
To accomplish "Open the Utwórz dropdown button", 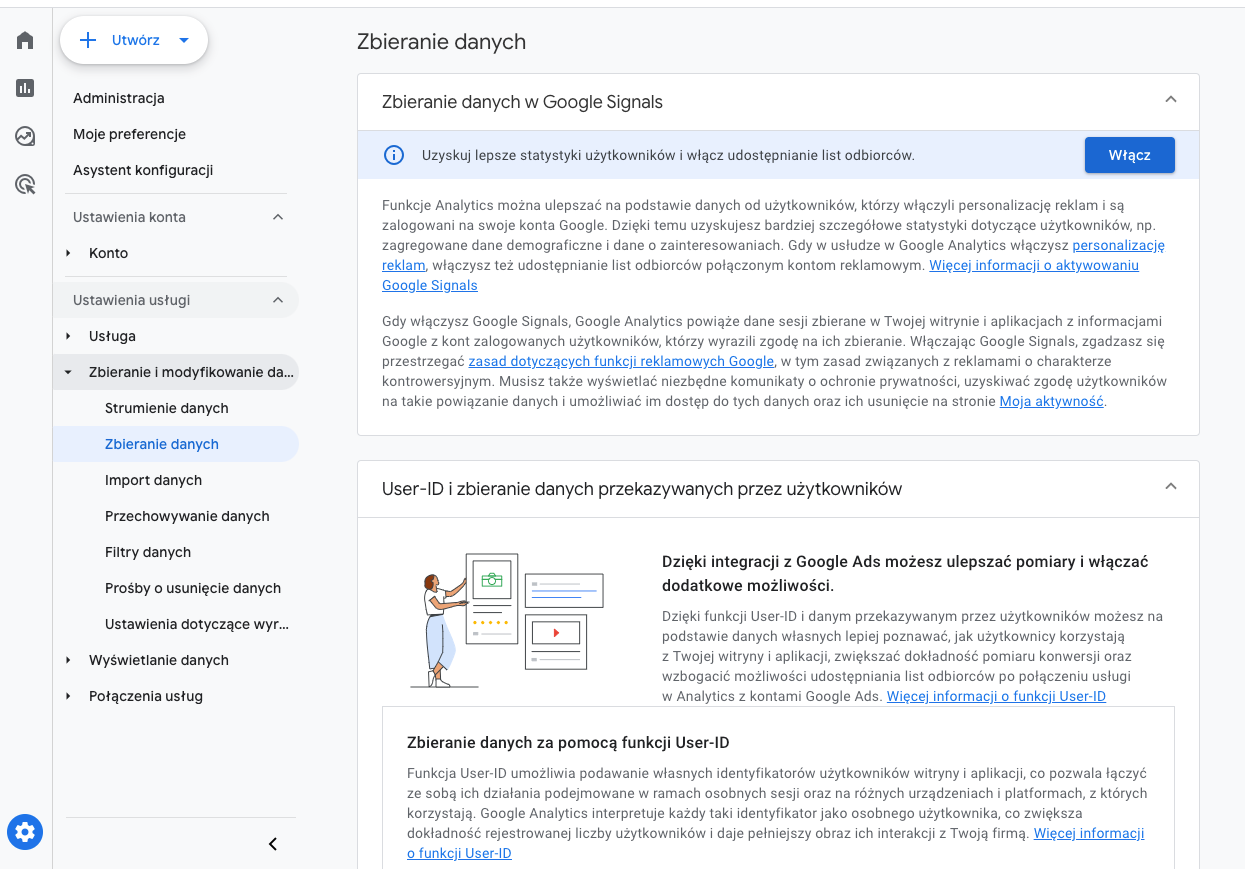I will [x=134, y=40].
